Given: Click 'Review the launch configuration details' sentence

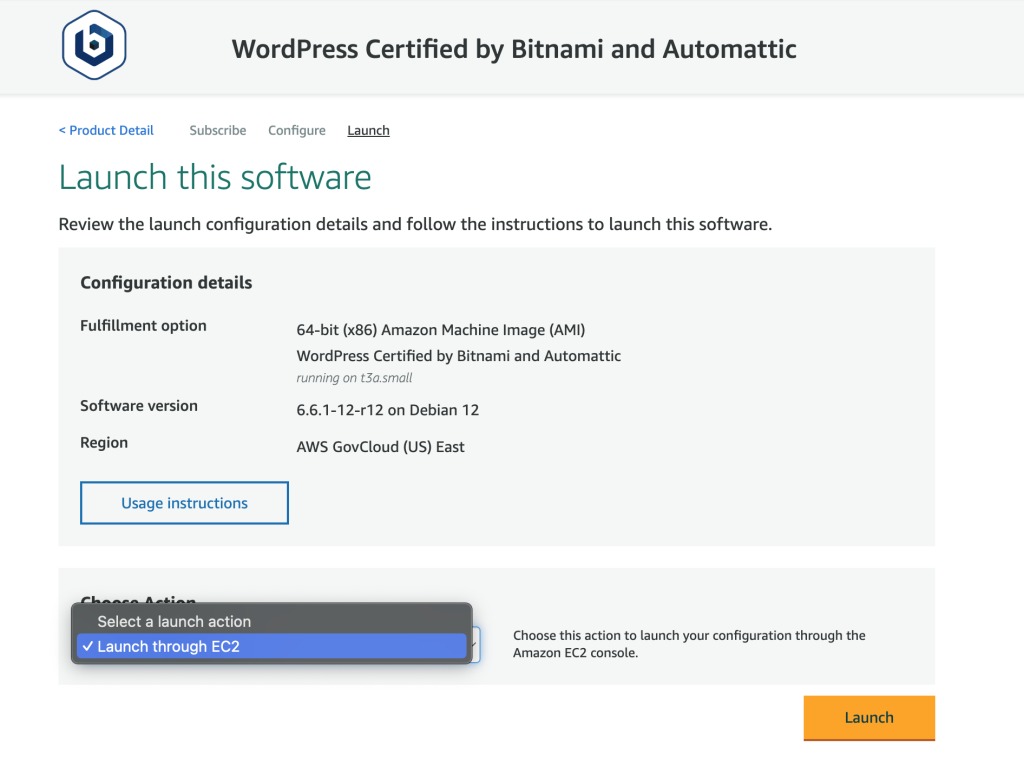Looking at the screenshot, I should [415, 224].
